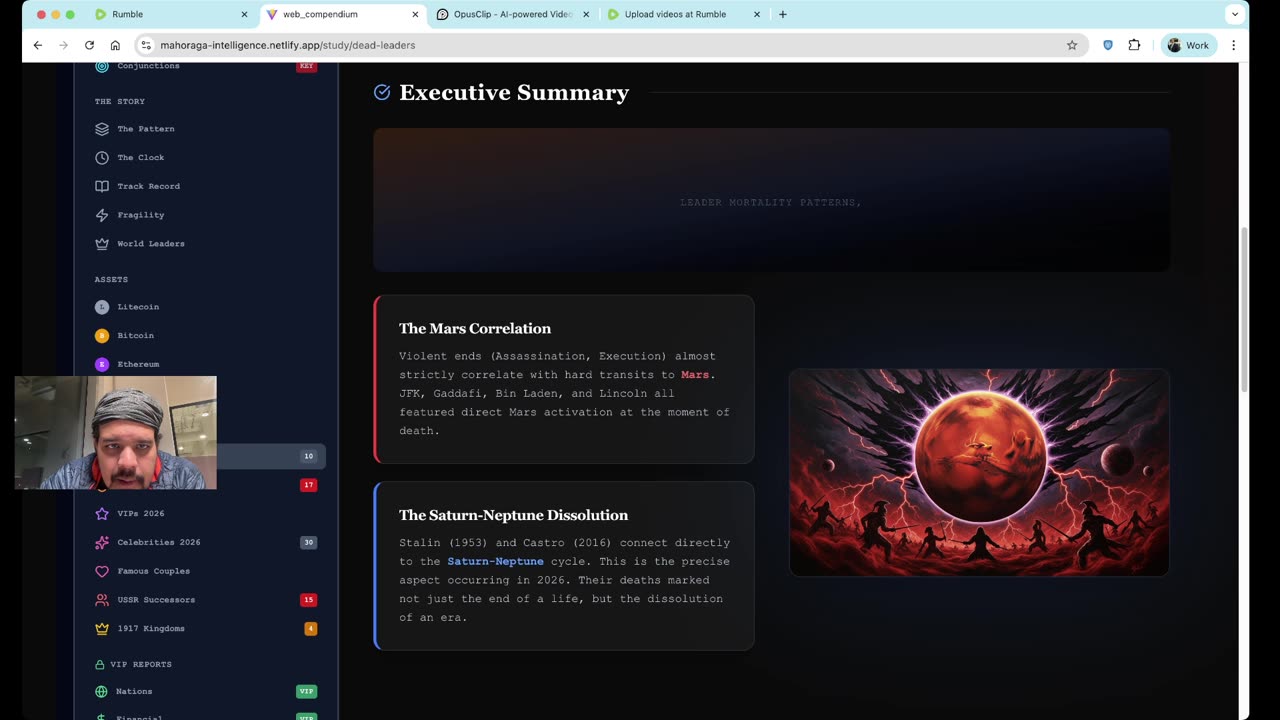View site information icon in address bar
This screenshot has height=720, width=1280.
pyautogui.click(x=146, y=45)
